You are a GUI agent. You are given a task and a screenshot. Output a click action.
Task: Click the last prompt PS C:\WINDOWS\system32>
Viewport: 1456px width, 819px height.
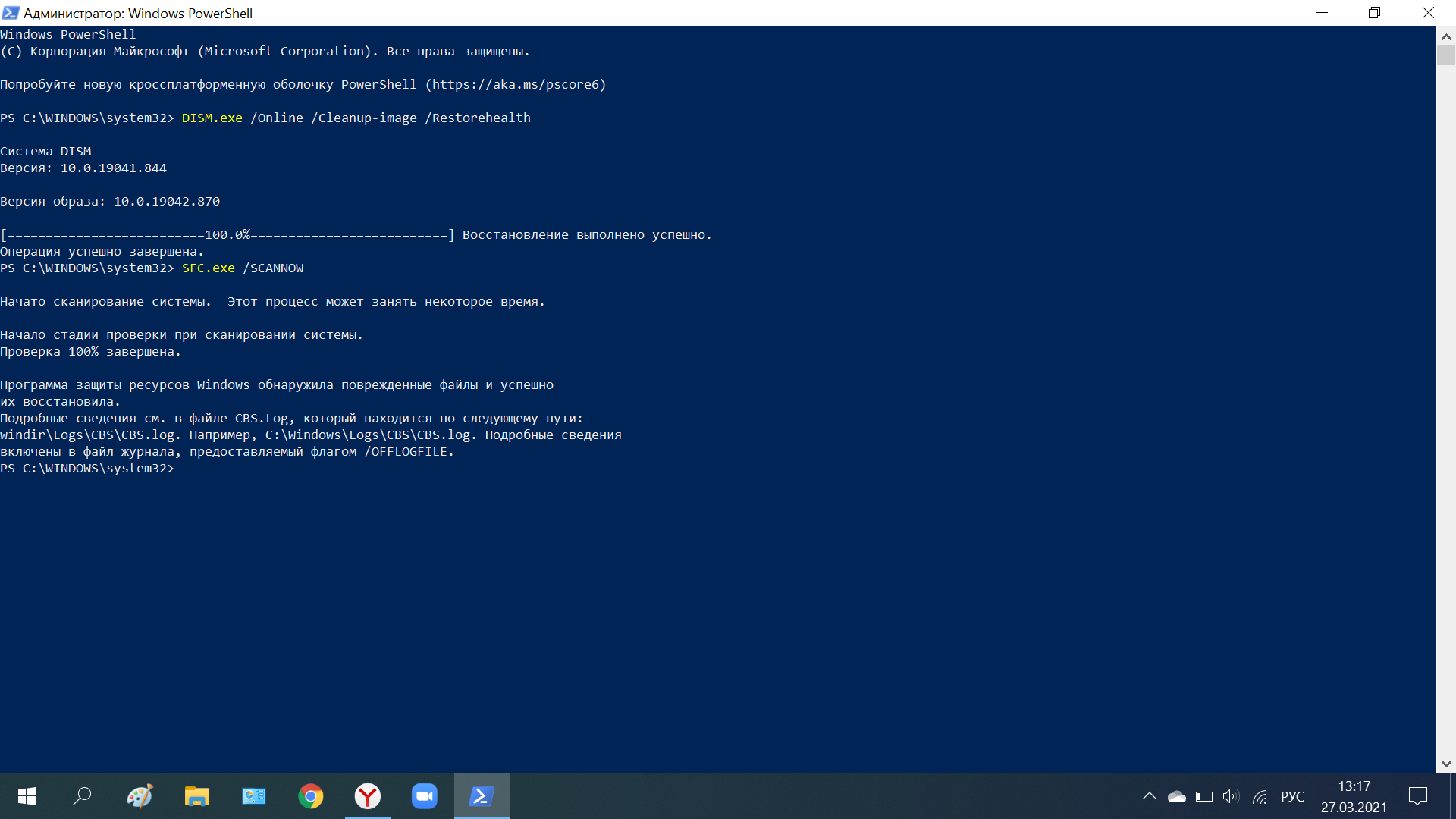(x=87, y=468)
